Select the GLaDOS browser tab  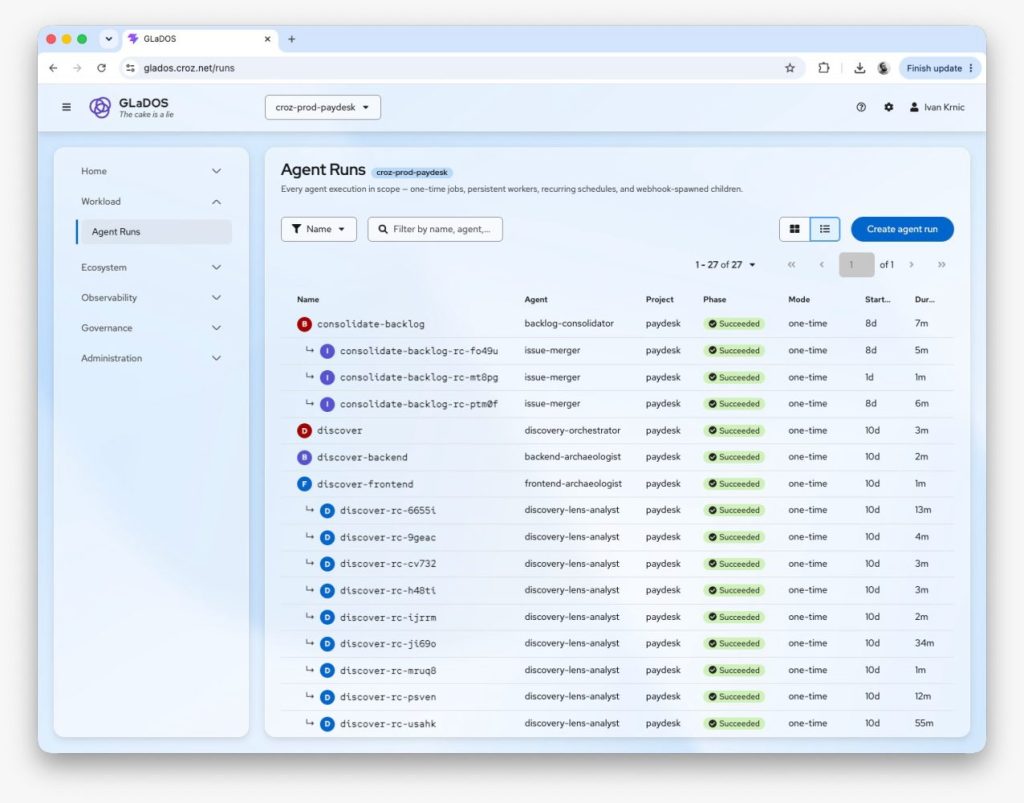coord(199,39)
